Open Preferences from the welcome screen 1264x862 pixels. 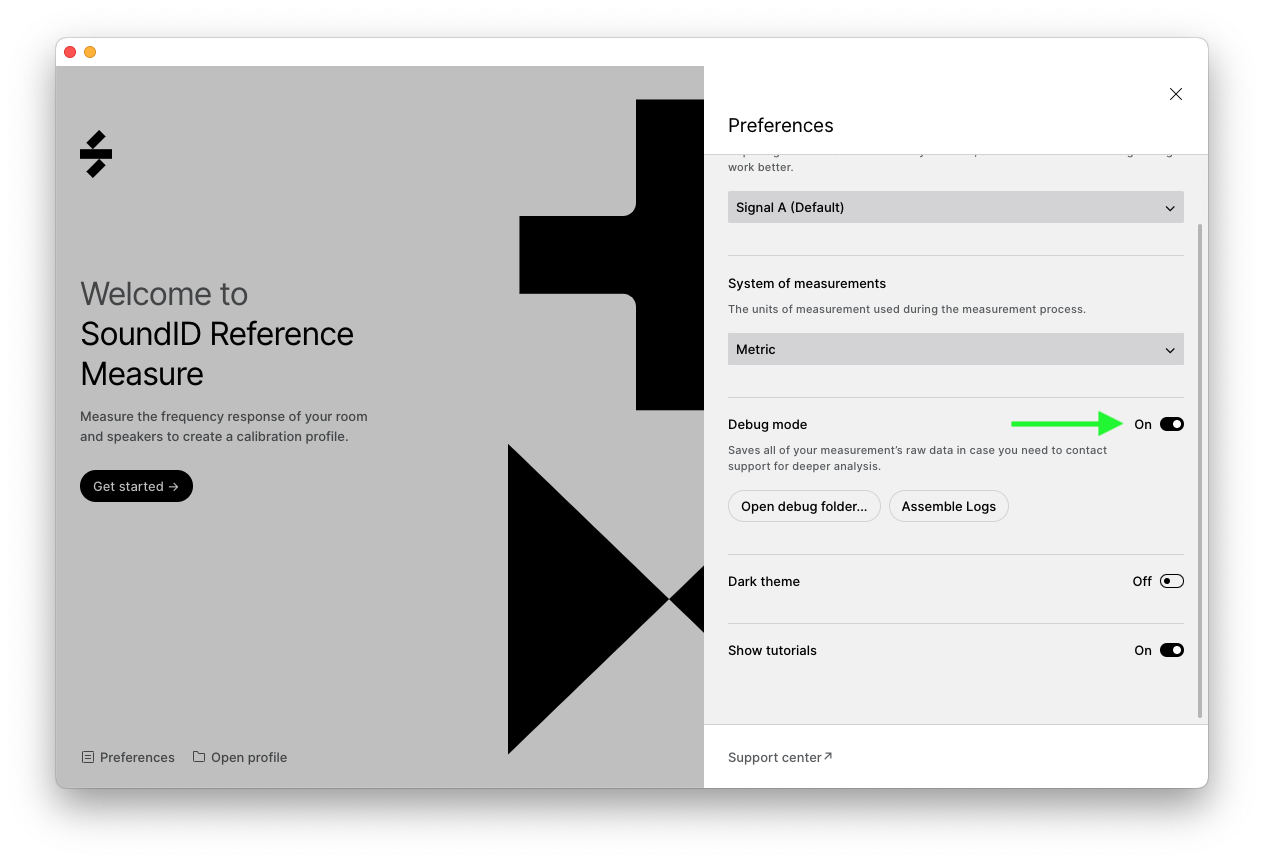128,757
